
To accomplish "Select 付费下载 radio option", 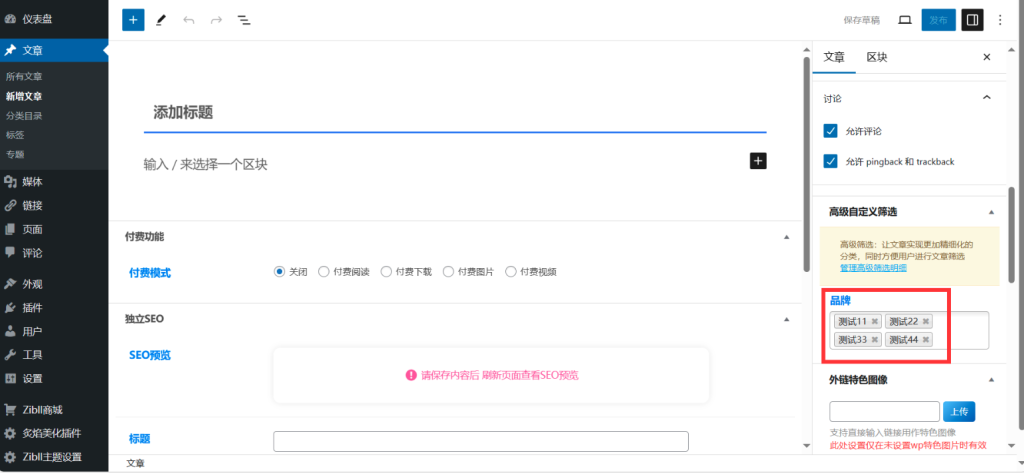I will (x=386, y=272).
